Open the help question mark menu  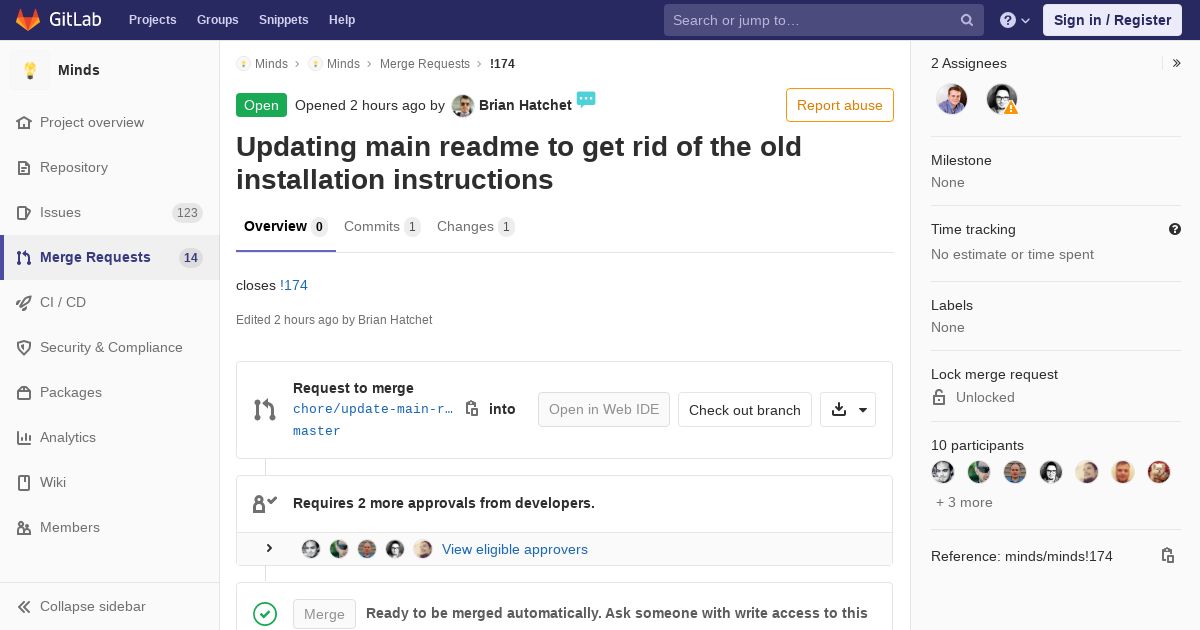point(1015,20)
